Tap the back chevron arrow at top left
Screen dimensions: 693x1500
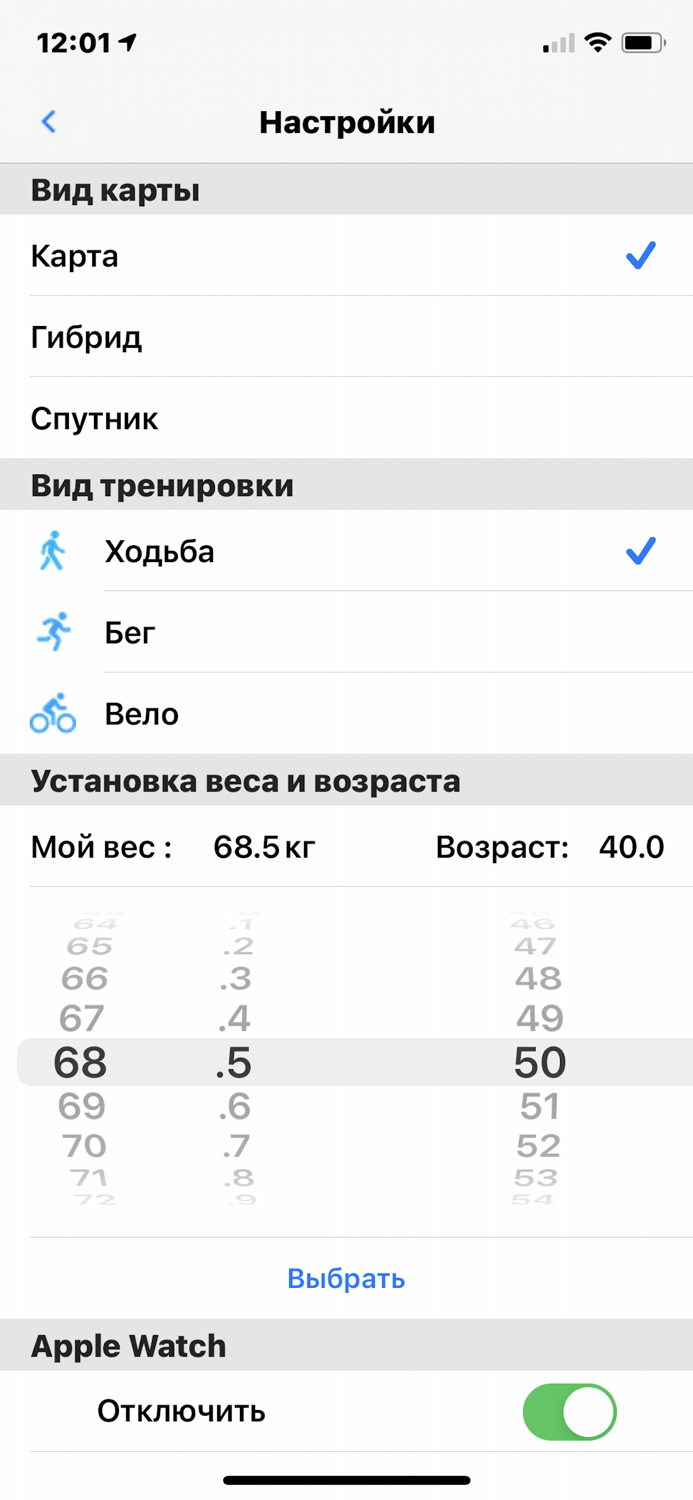click(47, 121)
